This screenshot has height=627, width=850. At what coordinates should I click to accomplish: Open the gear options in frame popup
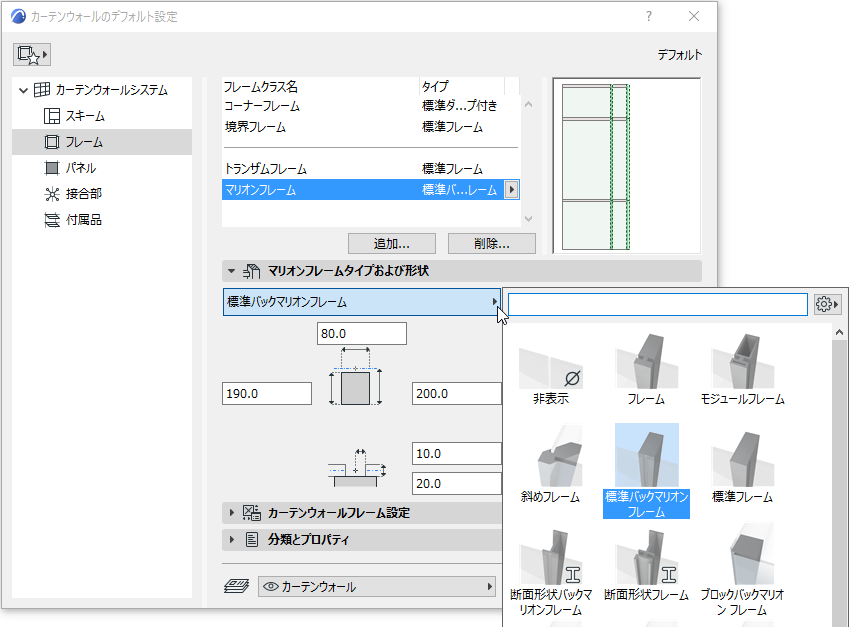pos(827,305)
